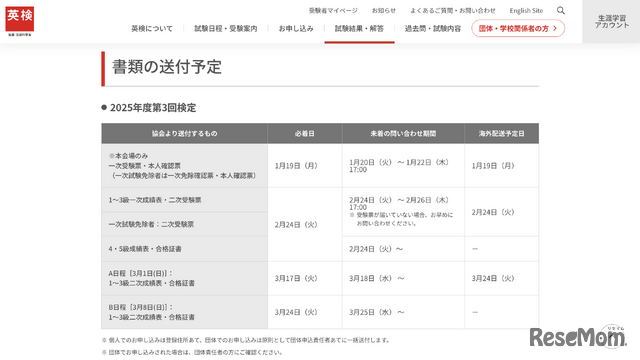Click footnote about 団体責任者の方にご確認
Image resolution: width=640 pixels, height=360 pixels.
(192, 352)
